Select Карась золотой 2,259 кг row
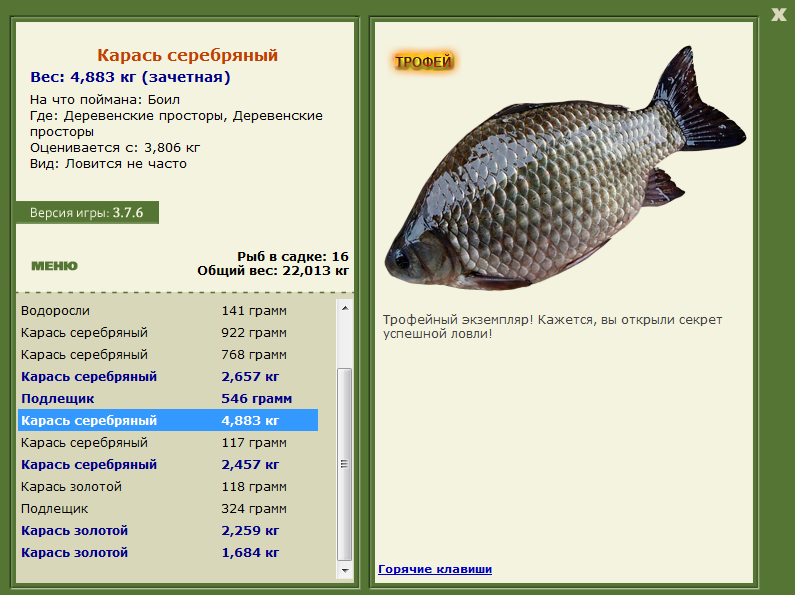Screen dimensions: 795x595 click(168, 531)
